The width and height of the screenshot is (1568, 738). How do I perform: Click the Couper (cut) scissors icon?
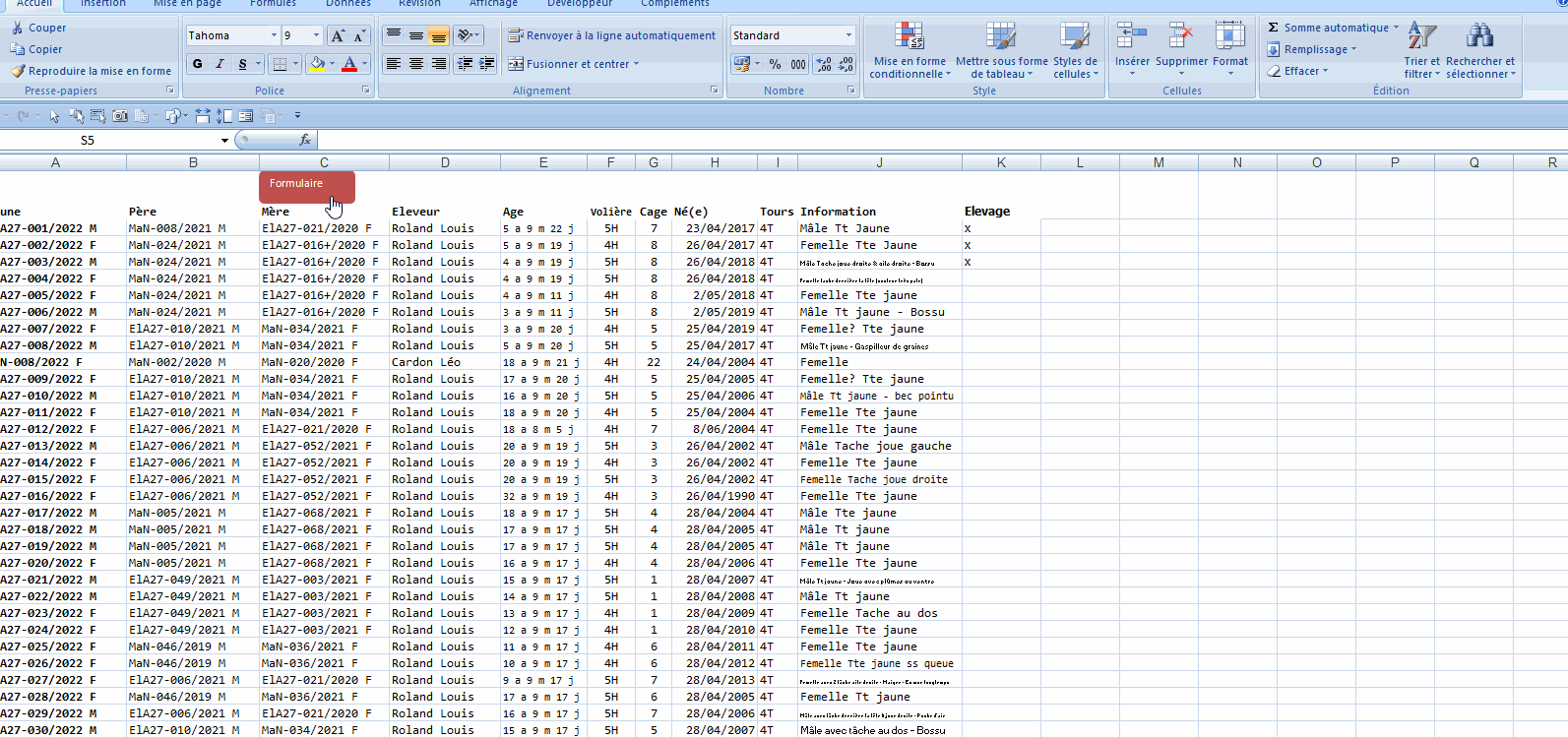click(18, 28)
